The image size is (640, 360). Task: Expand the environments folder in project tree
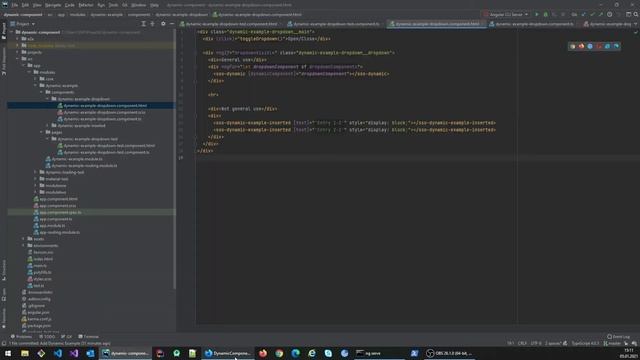(24, 245)
